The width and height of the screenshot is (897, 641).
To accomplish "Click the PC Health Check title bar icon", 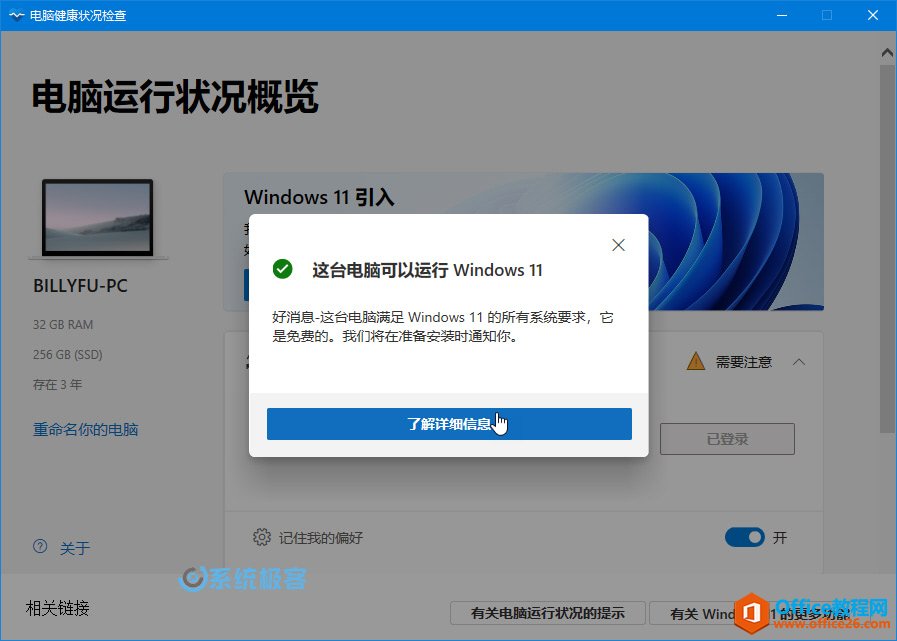I will [x=17, y=15].
